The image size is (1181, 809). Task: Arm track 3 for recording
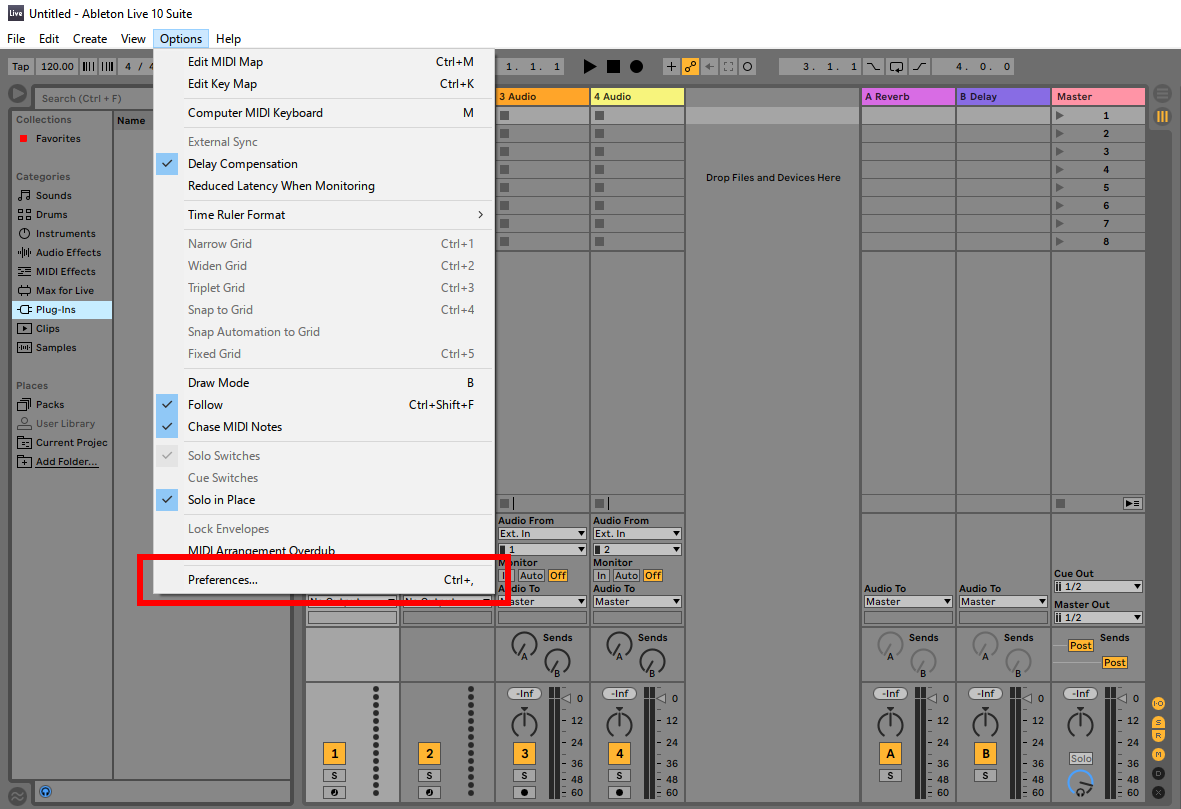pyautogui.click(x=524, y=792)
